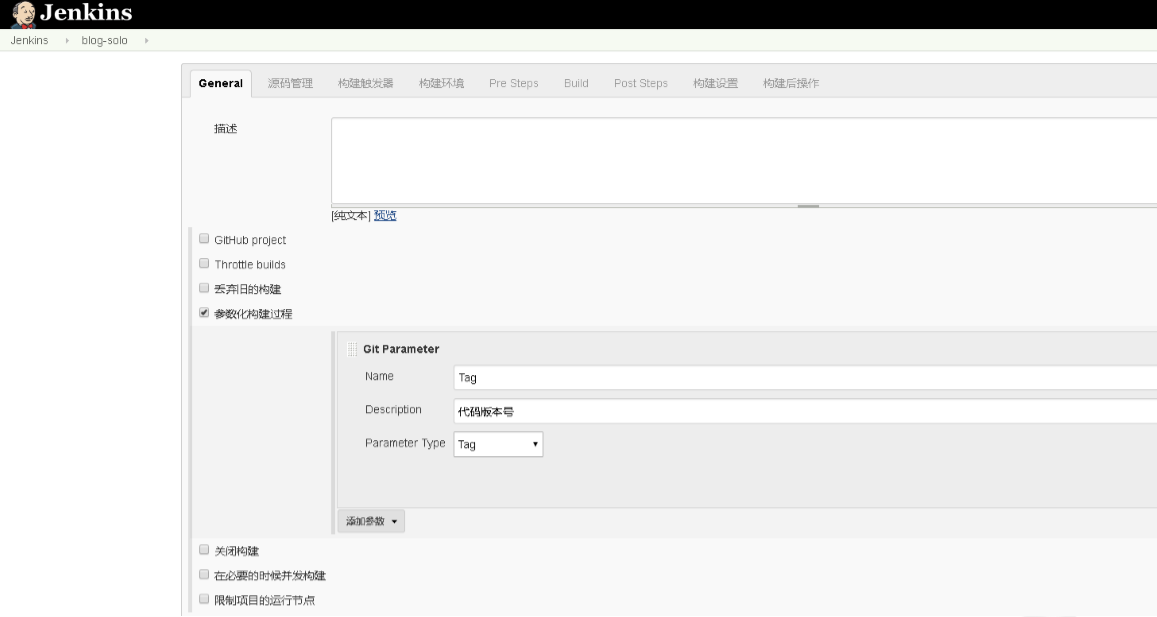The image size is (1157, 617).
Task: Click the Name field containing Tag
Action: 805,377
